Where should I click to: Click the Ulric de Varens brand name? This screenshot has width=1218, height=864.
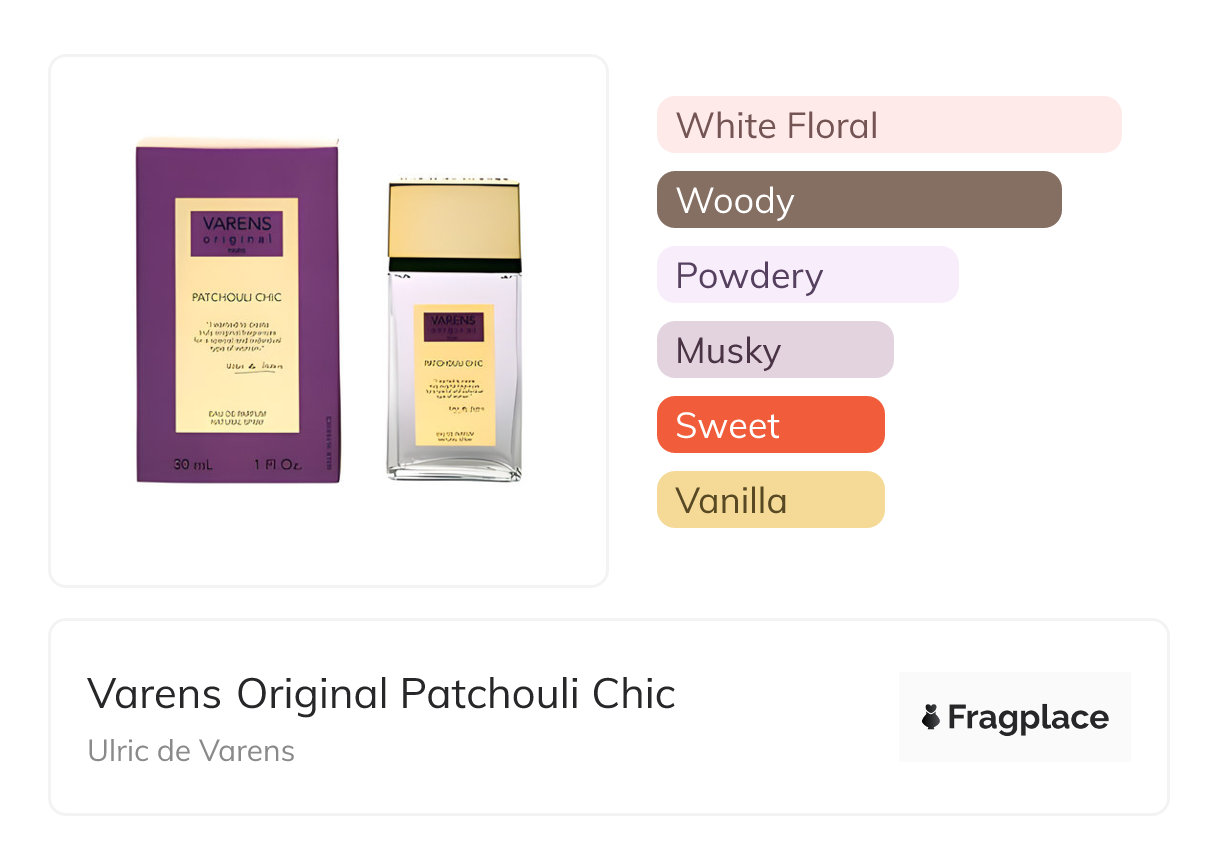(x=191, y=750)
